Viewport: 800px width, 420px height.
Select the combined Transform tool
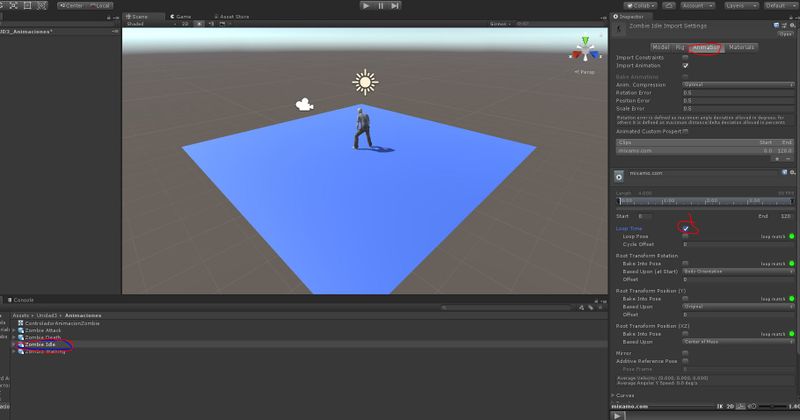click(42, 6)
